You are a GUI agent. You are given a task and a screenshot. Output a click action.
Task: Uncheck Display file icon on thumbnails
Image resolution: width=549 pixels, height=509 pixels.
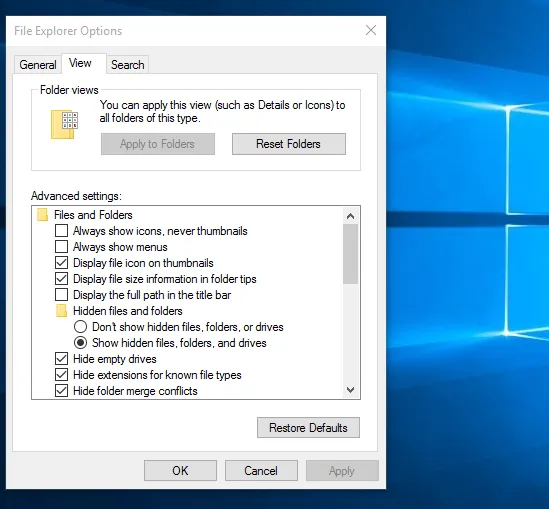point(62,263)
